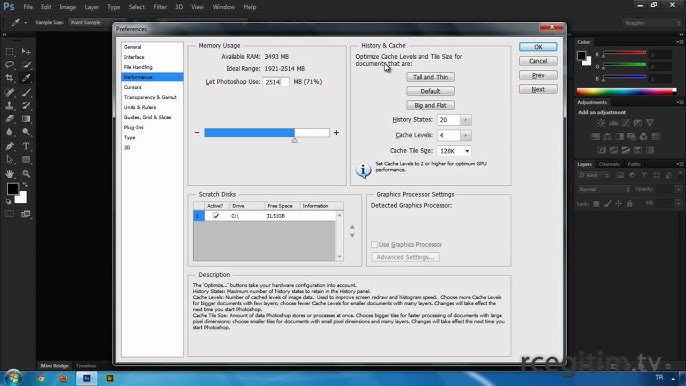The image size is (686, 386).
Task: Select the Eyedropper tool in the toolbox
Action: (26, 78)
